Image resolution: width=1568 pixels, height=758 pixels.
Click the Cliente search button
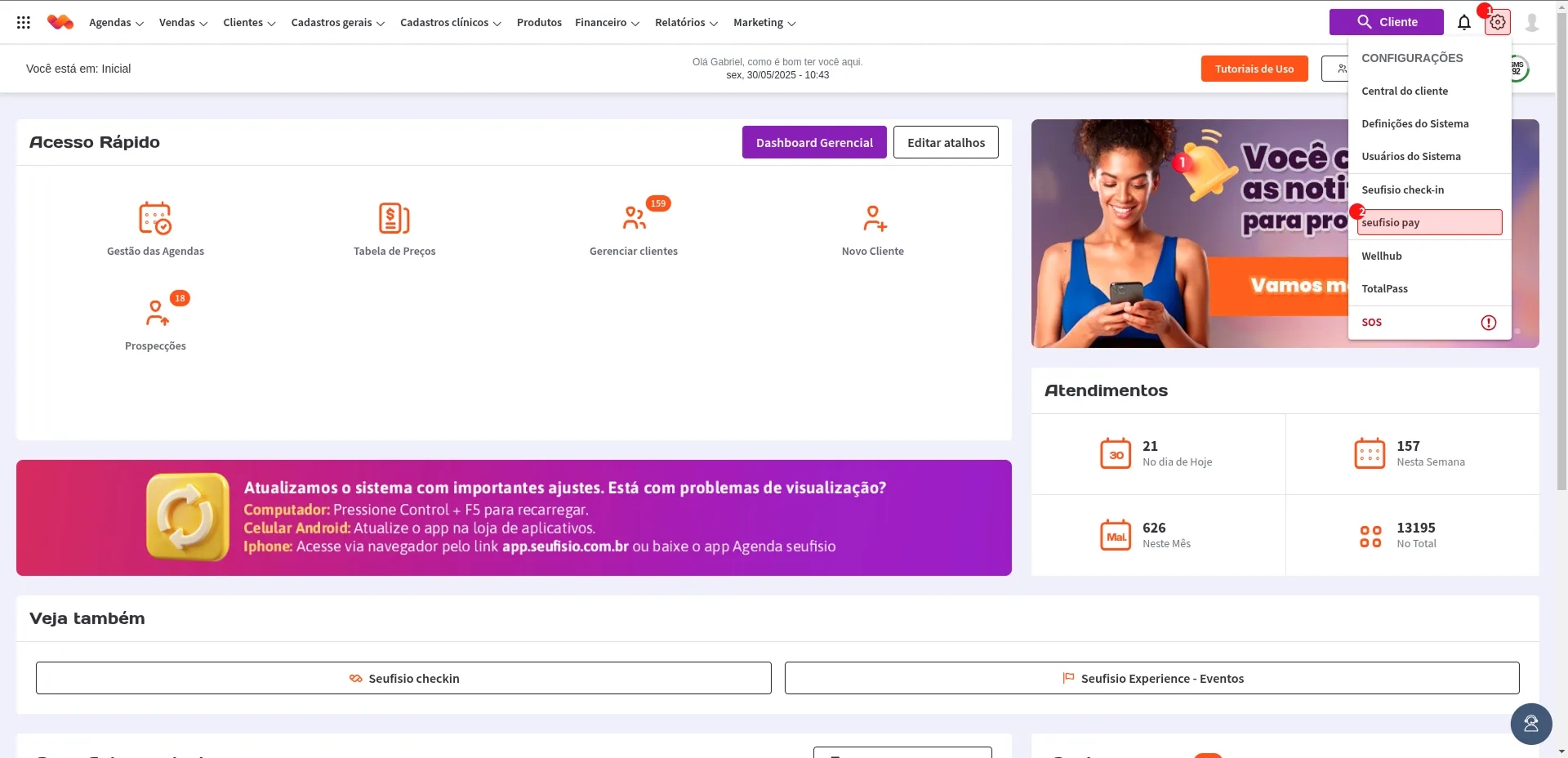pos(1386,22)
